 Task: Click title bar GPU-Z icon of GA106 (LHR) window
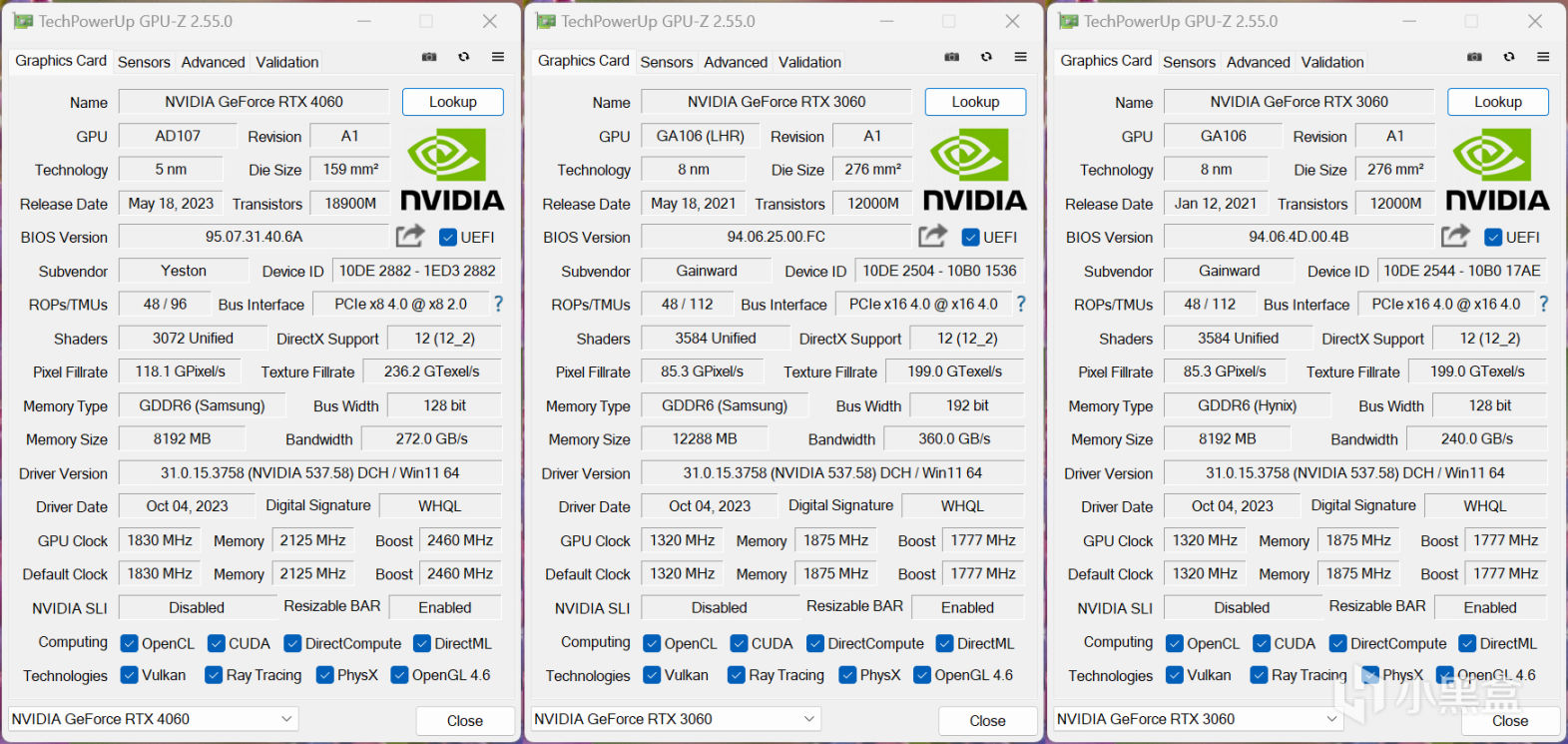[546, 21]
